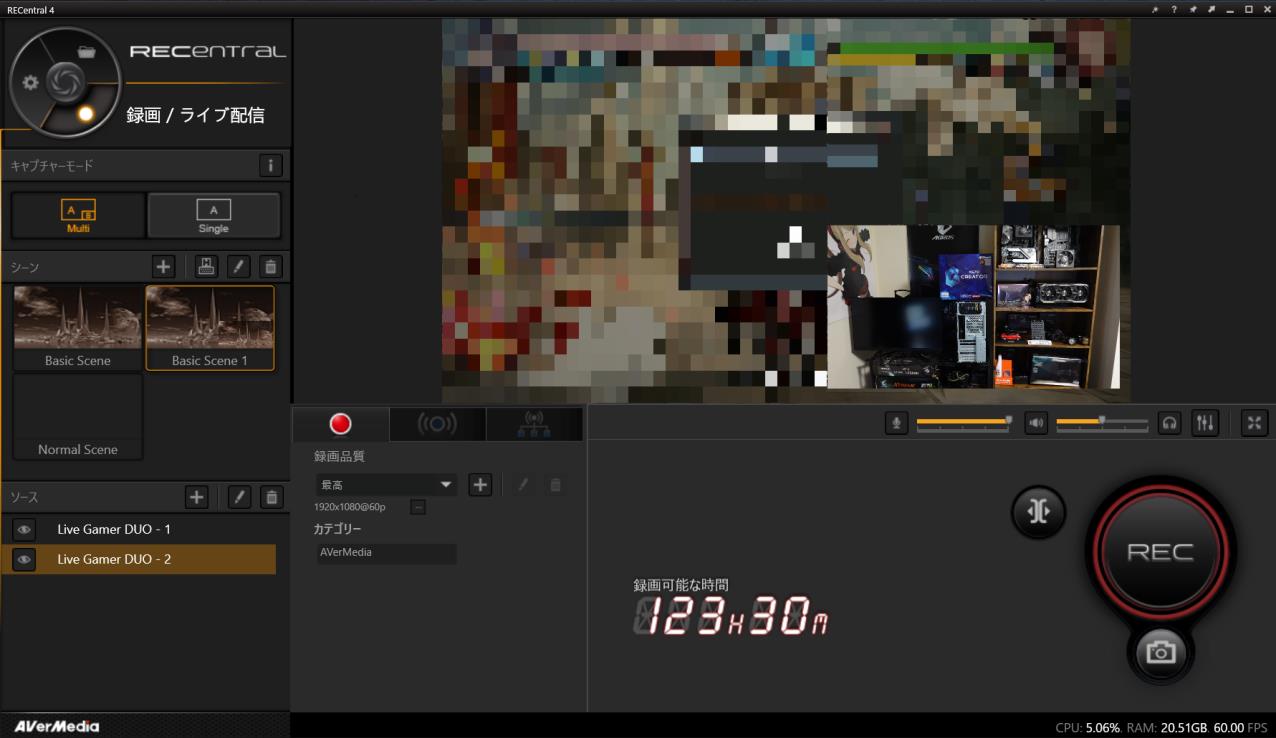Open the folder icon on the dial

[x=87, y=52]
